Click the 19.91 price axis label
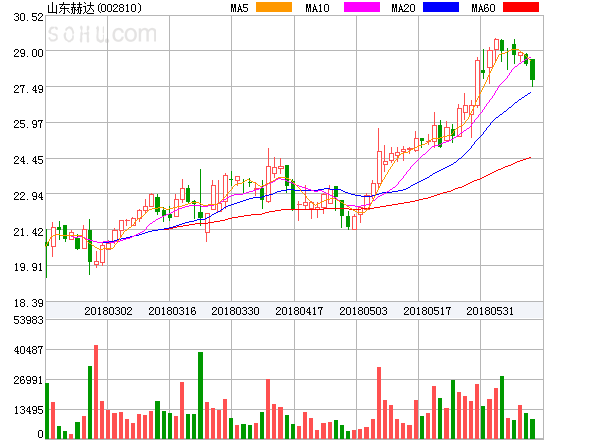Screen dimensions: 600x440 pos(28,267)
